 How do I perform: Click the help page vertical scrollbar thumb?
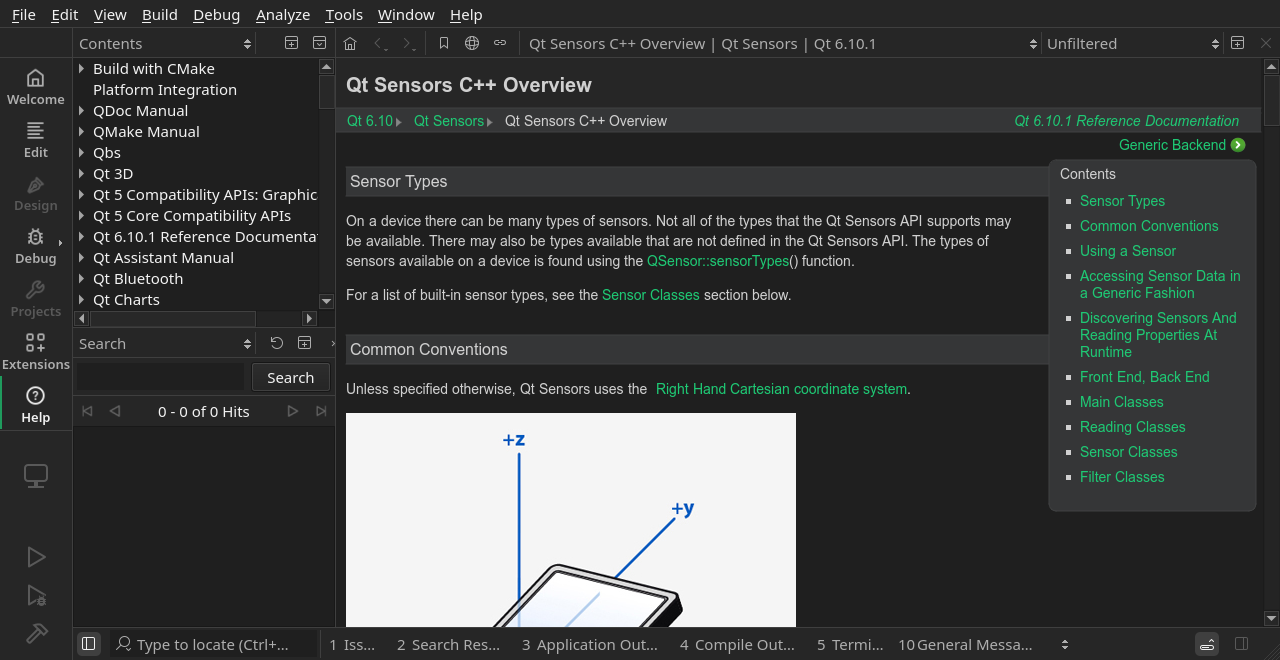[x=1271, y=99]
